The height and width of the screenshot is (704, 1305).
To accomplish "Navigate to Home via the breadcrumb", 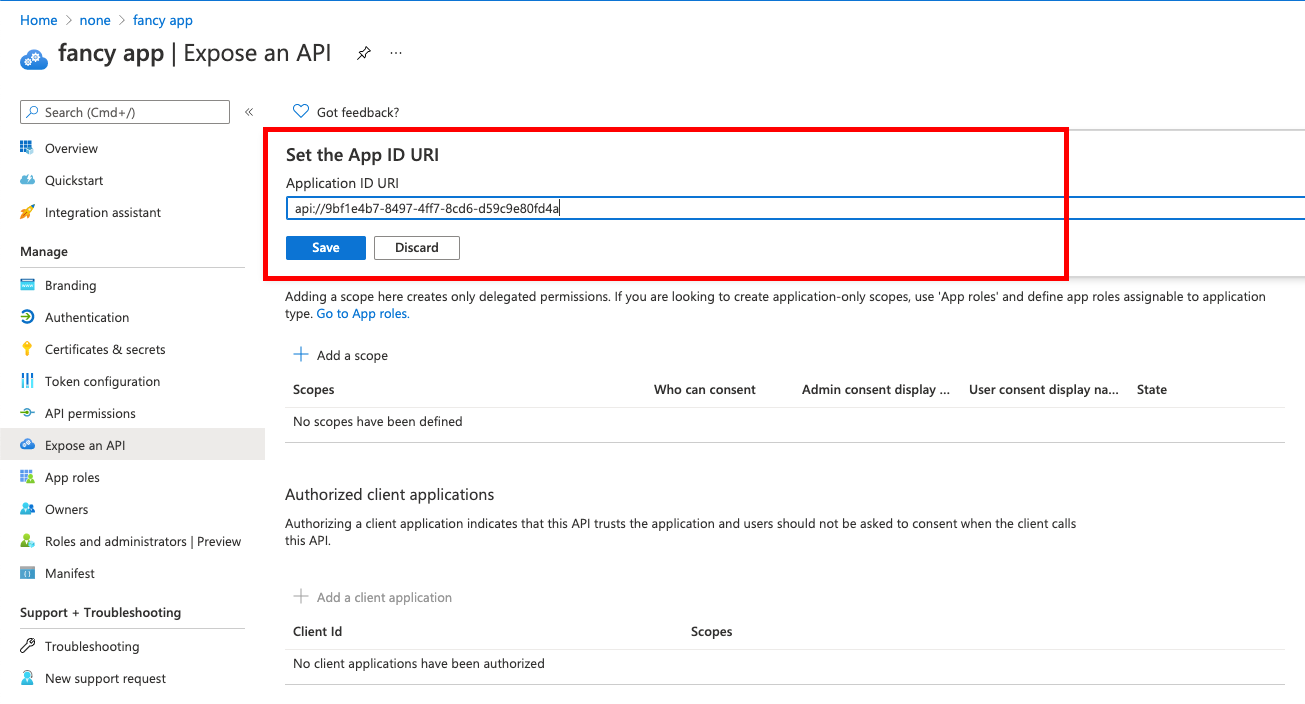I will (38, 20).
